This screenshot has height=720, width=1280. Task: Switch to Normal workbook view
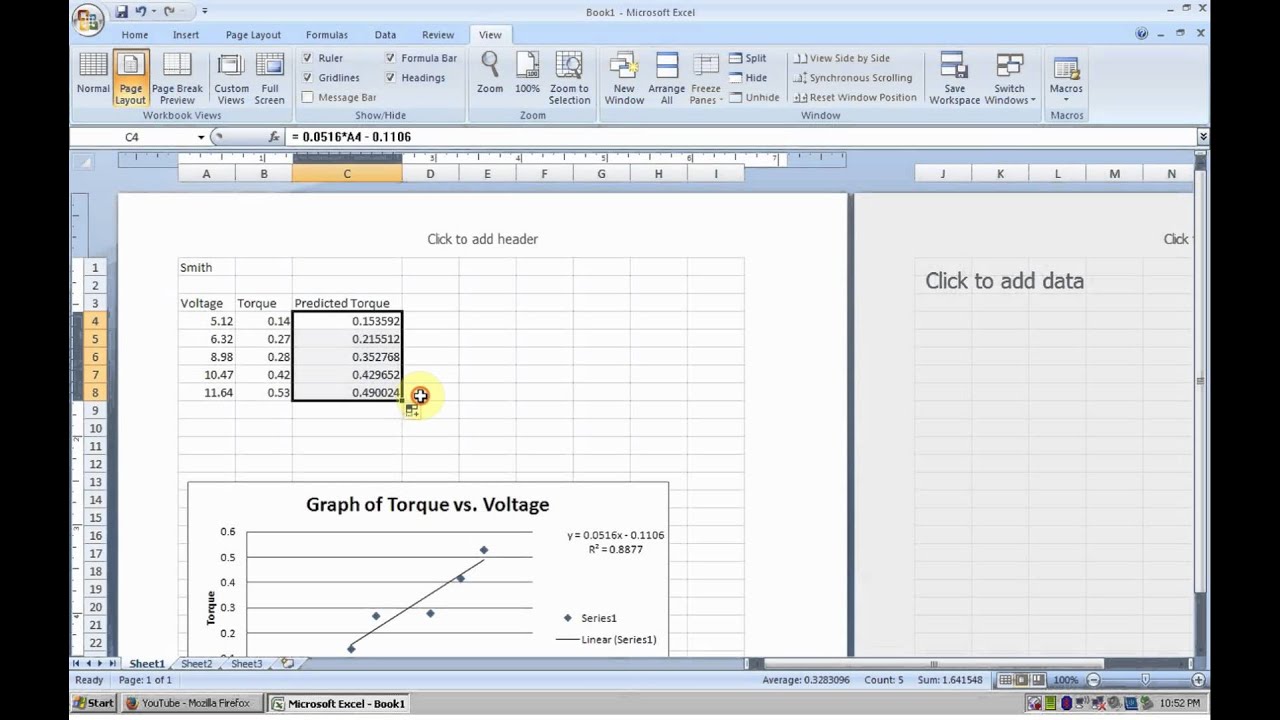pyautogui.click(x=93, y=77)
